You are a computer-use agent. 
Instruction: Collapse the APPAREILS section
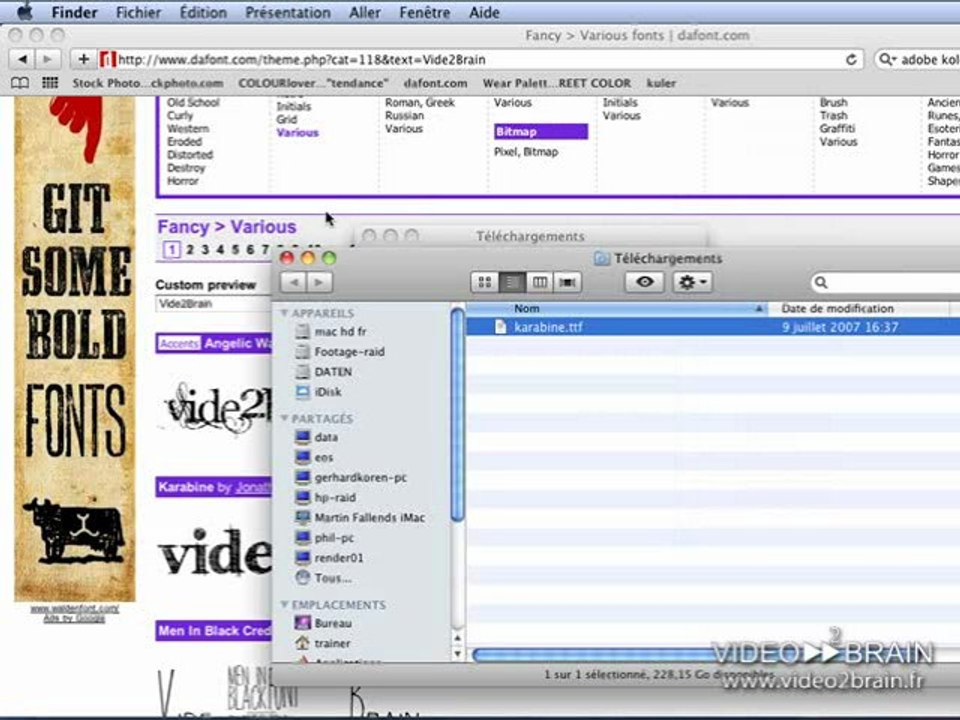pyautogui.click(x=284, y=313)
